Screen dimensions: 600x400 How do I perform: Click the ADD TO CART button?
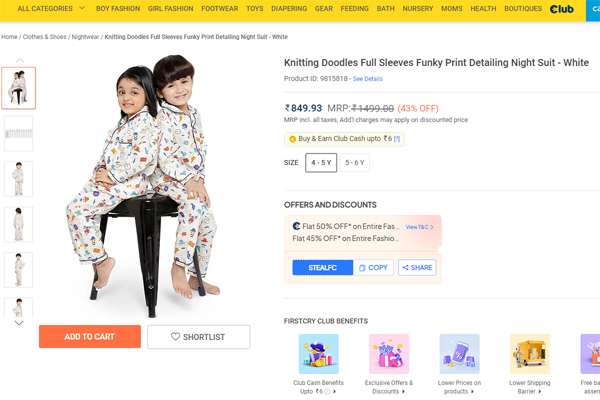click(89, 337)
